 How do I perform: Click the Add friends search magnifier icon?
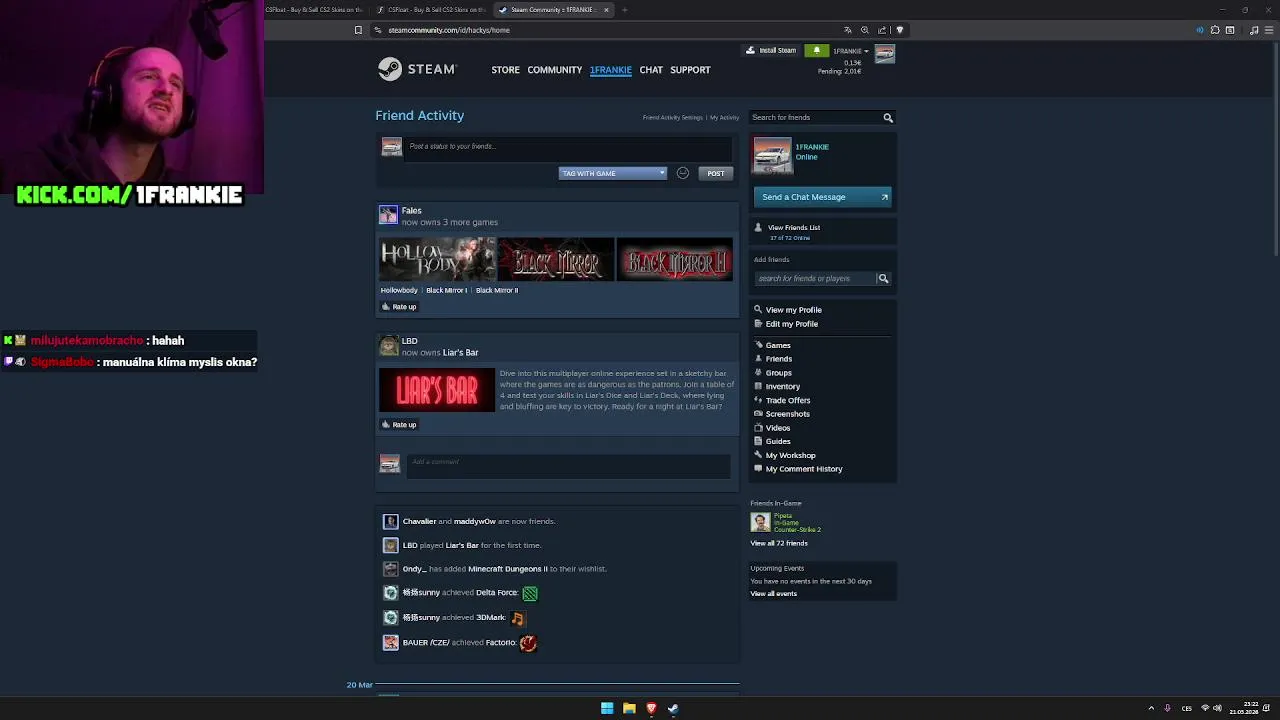click(x=882, y=279)
